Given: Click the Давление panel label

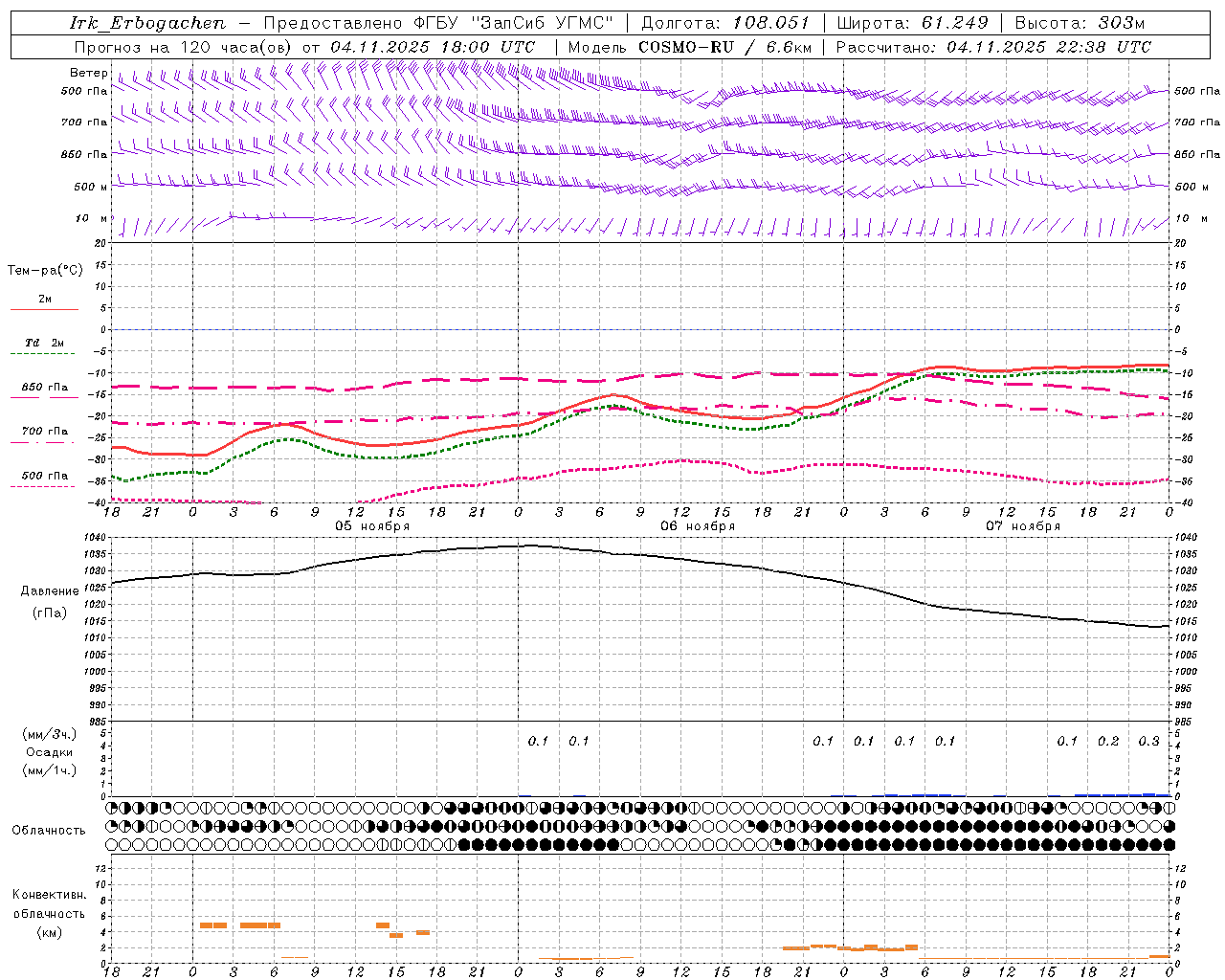Looking at the screenshot, I should (50, 591).
